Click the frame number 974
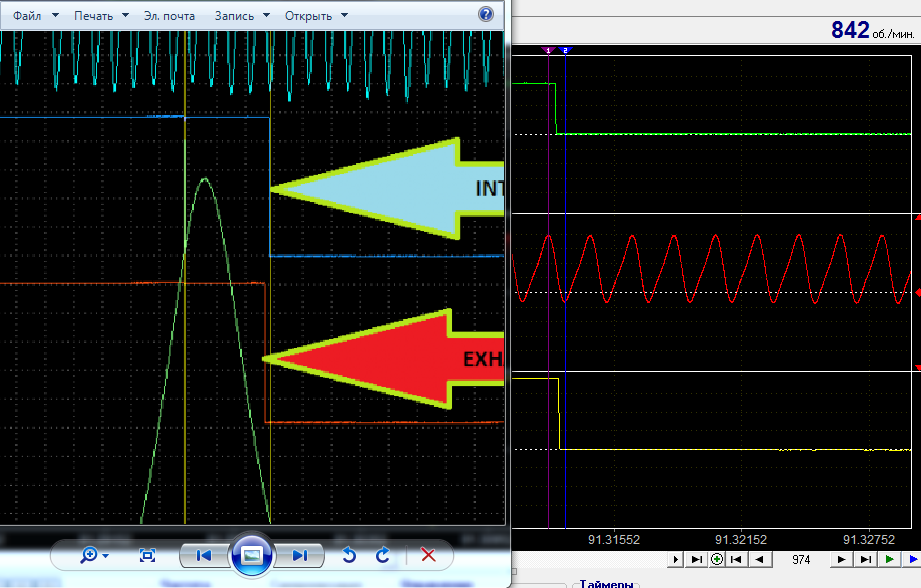Image resolution: width=921 pixels, height=588 pixels. [x=801, y=560]
